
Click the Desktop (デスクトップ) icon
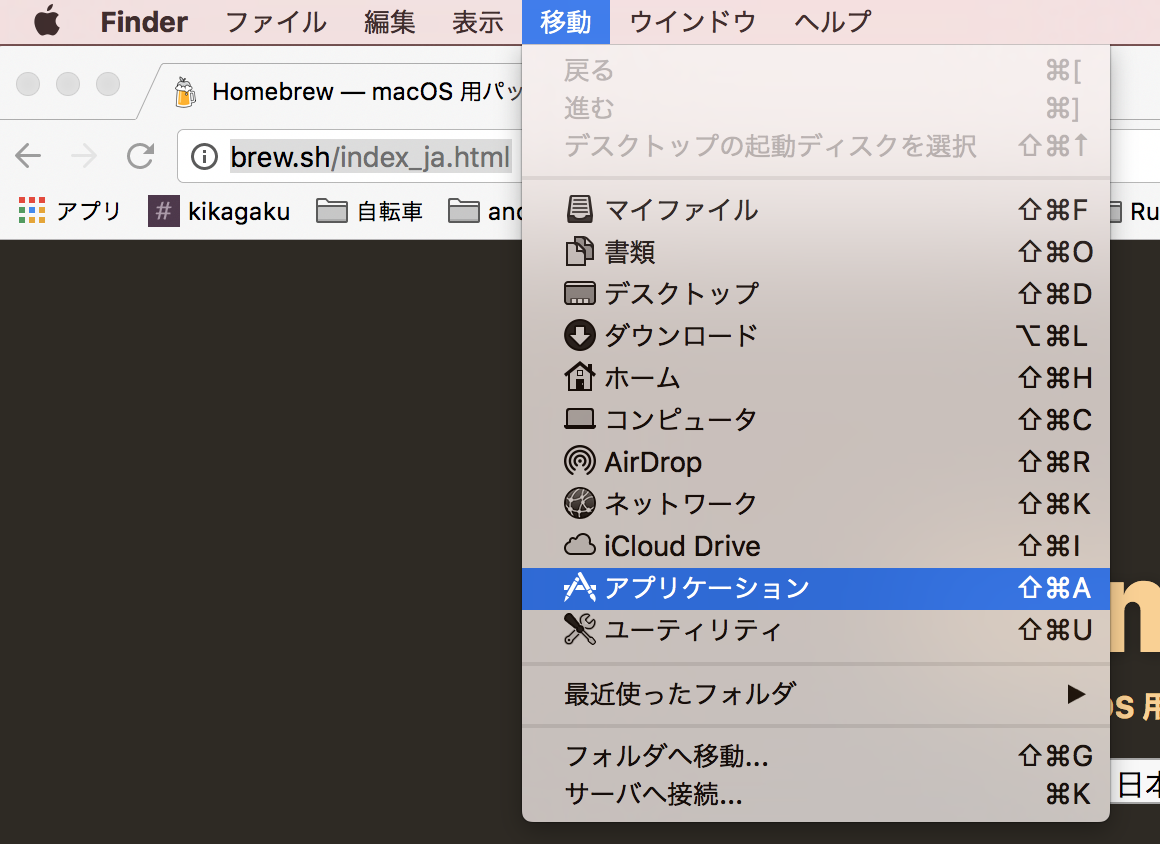click(x=579, y=294)
